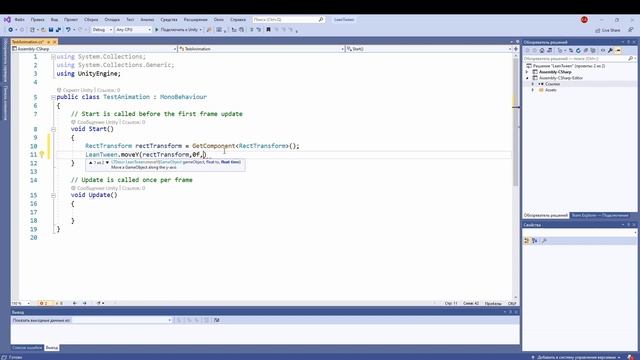
Task: Collapse the Update() method region
Action: tap(53, 195)
